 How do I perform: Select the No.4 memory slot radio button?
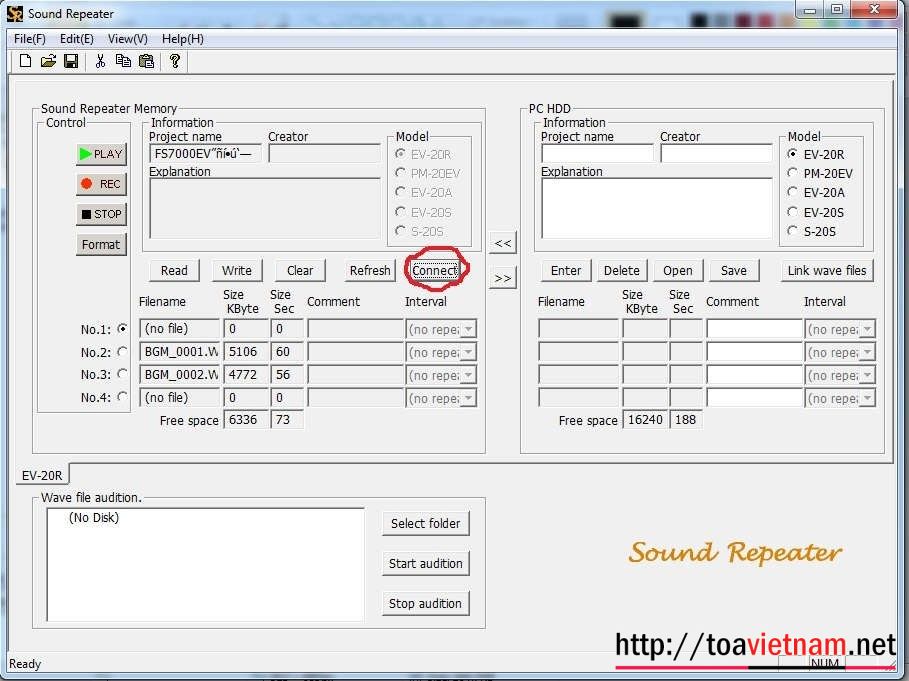(122, 396)
